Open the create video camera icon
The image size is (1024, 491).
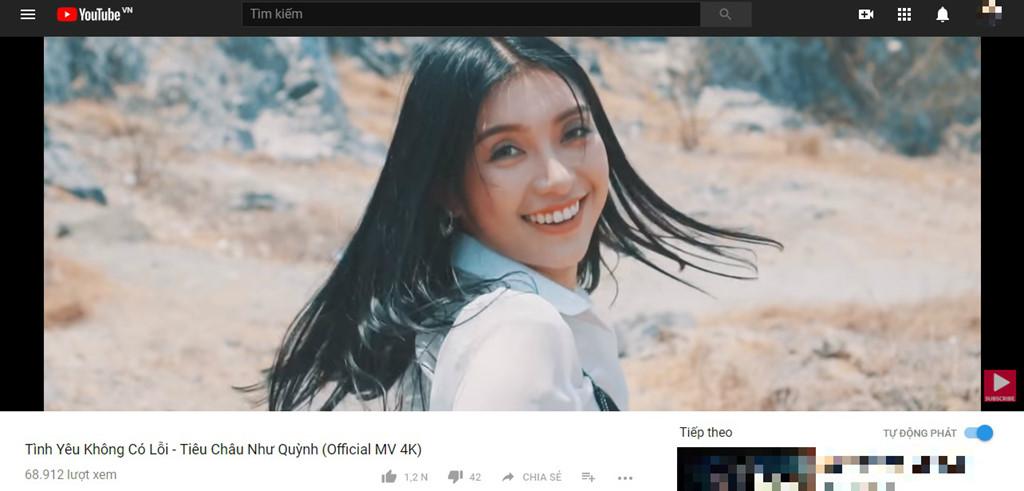point(866,15)
